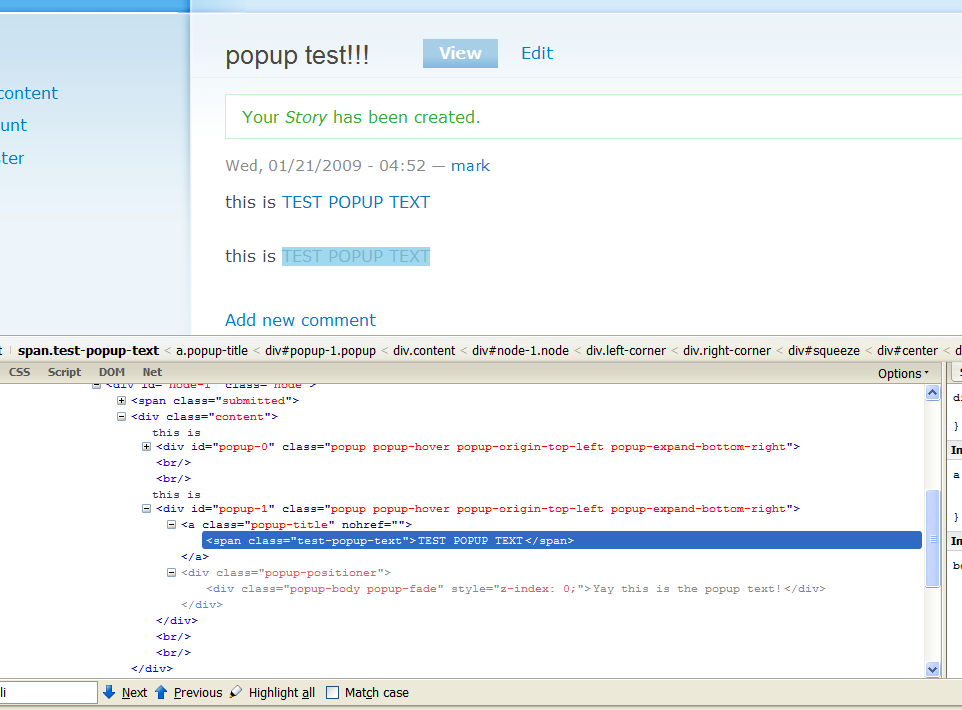Collapse the div class="content" node
Screen dimensions: 962x710
point(122,416)
